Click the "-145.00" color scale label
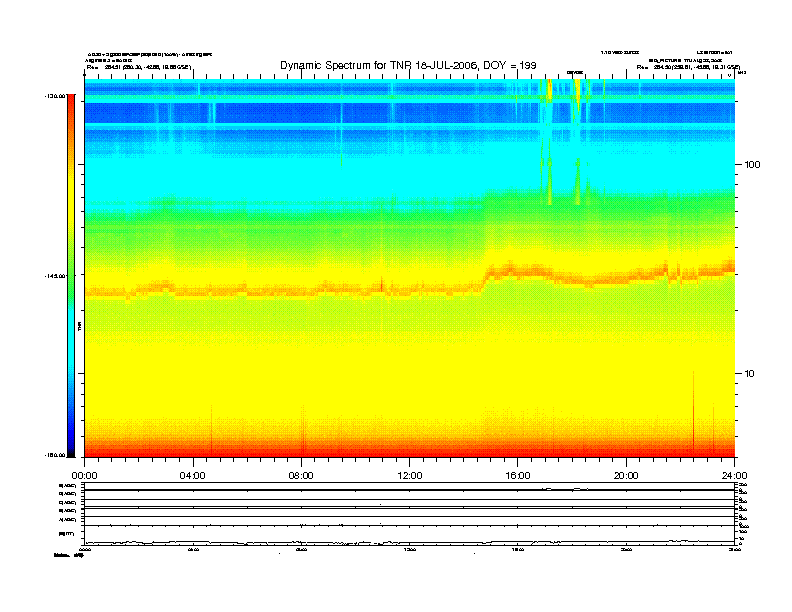792x612 pixels. [55, 276]
